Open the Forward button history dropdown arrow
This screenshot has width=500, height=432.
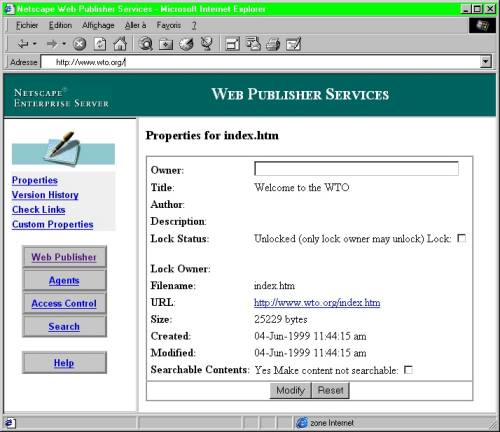(x=64, y=44)
